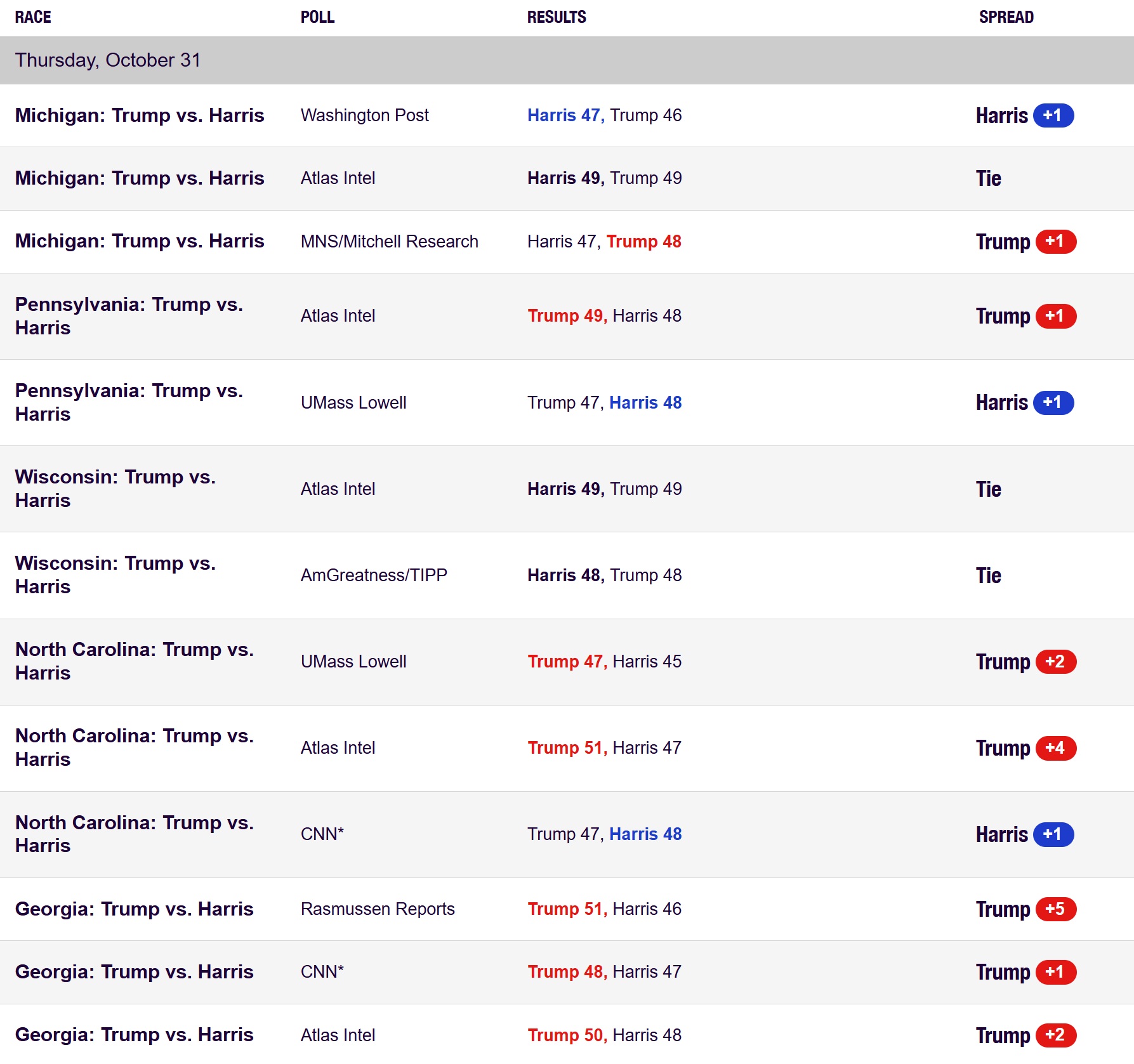This screenshot has height=1064, width=1134.
Task: Click the "Trump 51, Harris 46" result
Action: (604, 909)
